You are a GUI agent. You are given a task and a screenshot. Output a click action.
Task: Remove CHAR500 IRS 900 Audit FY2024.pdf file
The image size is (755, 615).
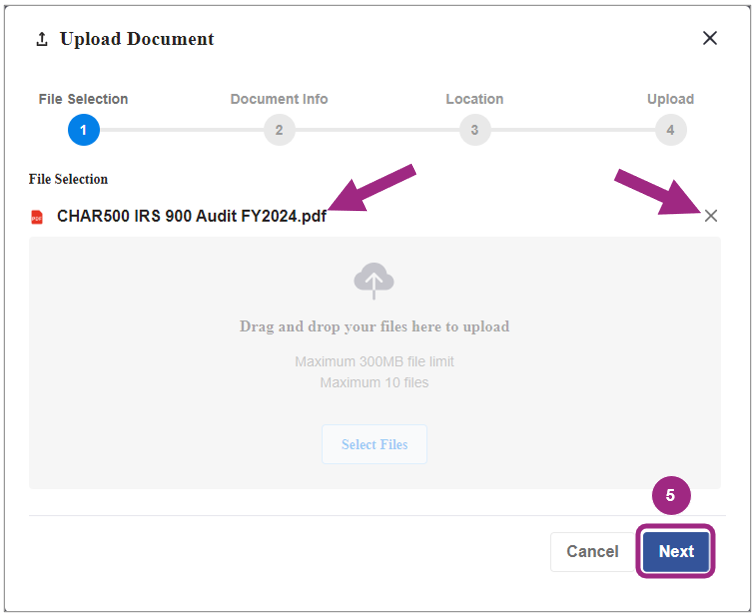pyautogui.click(x=711, y=216)
